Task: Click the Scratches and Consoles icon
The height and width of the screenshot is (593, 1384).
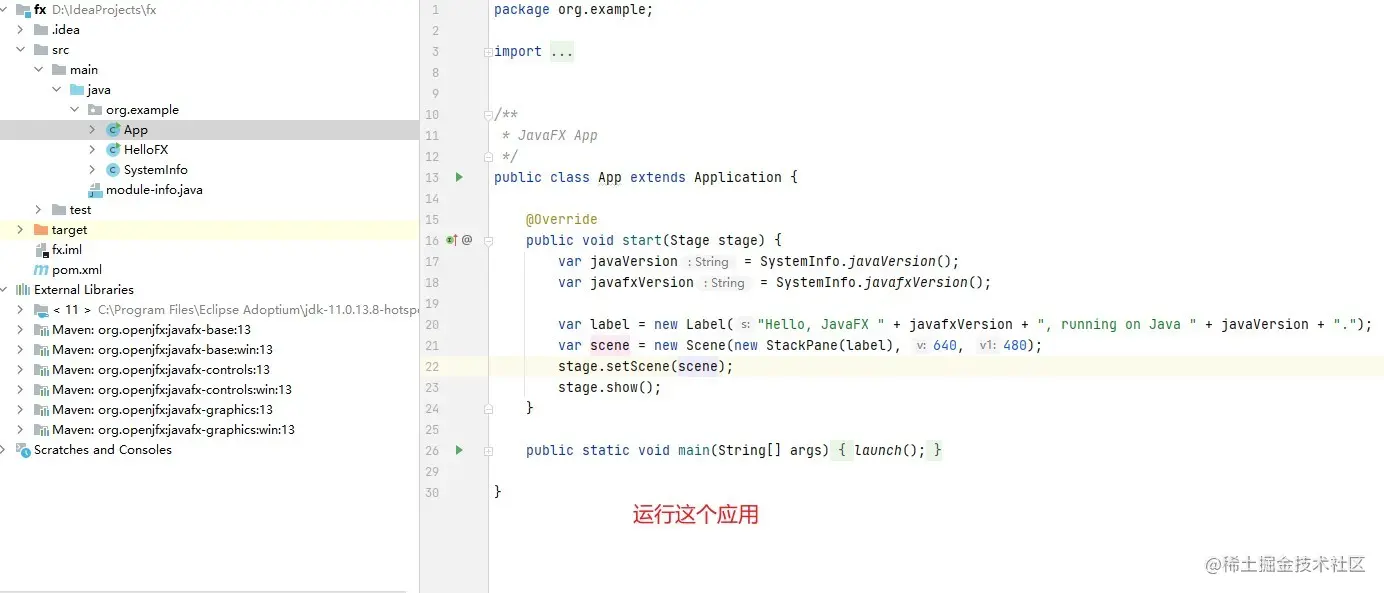Action: point(23,450)
